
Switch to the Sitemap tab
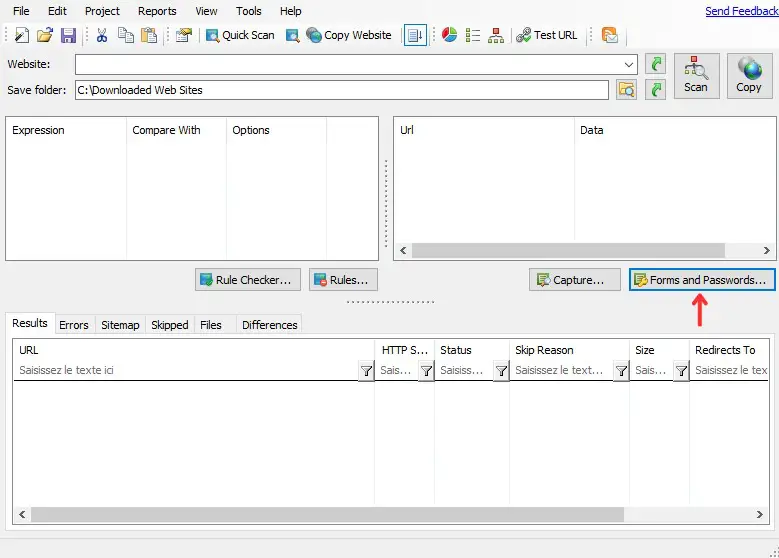[120, 325]
